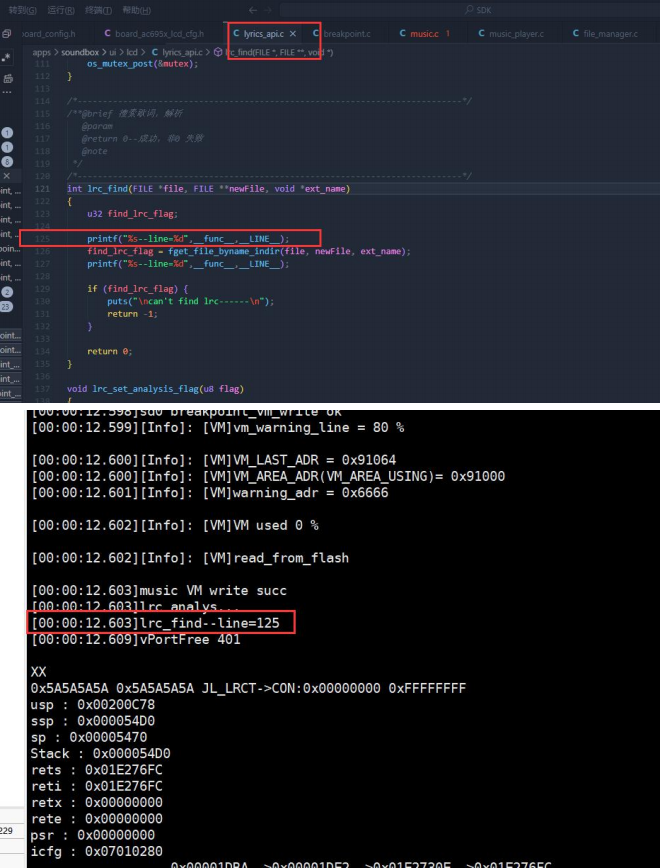
Task: Select 'ui' in the breadcrumb path
Action: 112,52
